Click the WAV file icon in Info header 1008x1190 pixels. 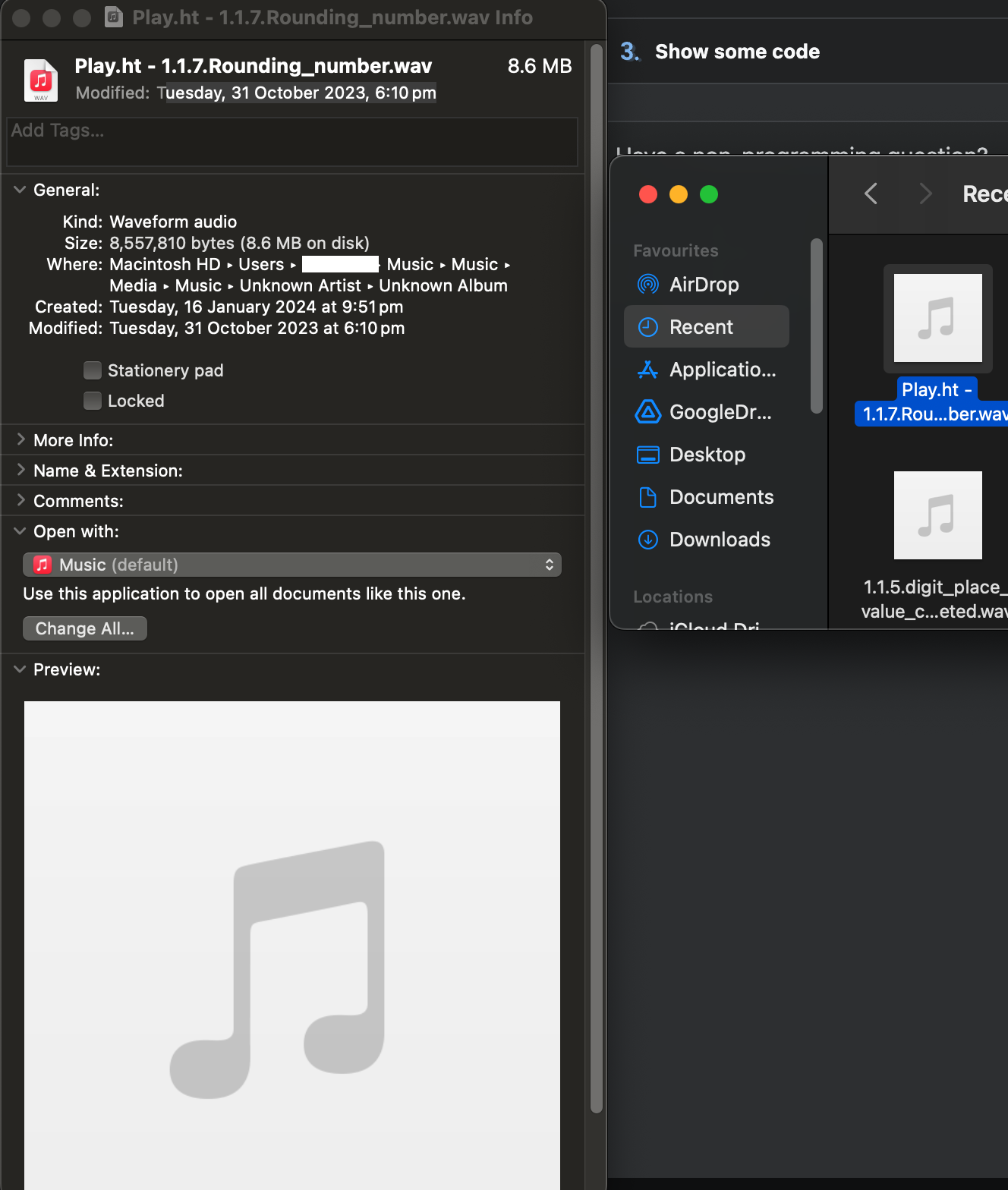41,80
